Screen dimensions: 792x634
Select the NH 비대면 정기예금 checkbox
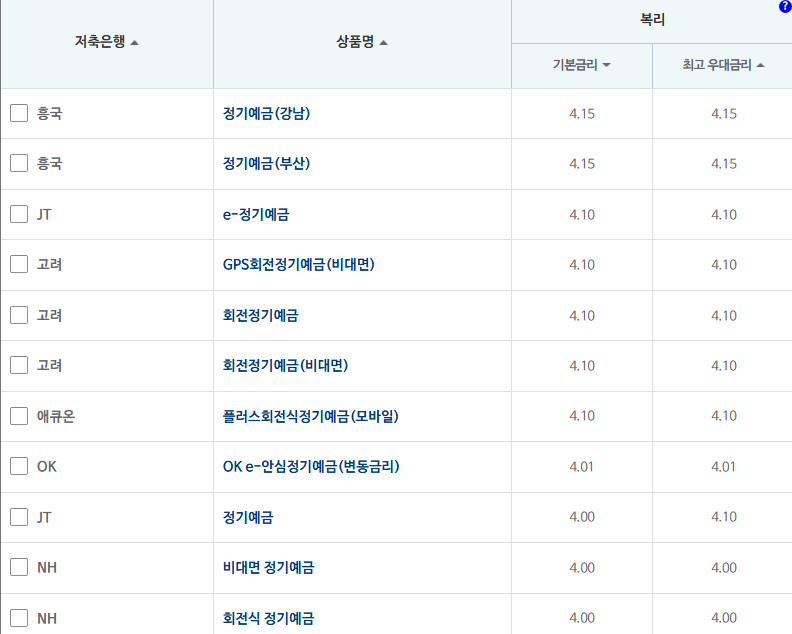point(19,567)
